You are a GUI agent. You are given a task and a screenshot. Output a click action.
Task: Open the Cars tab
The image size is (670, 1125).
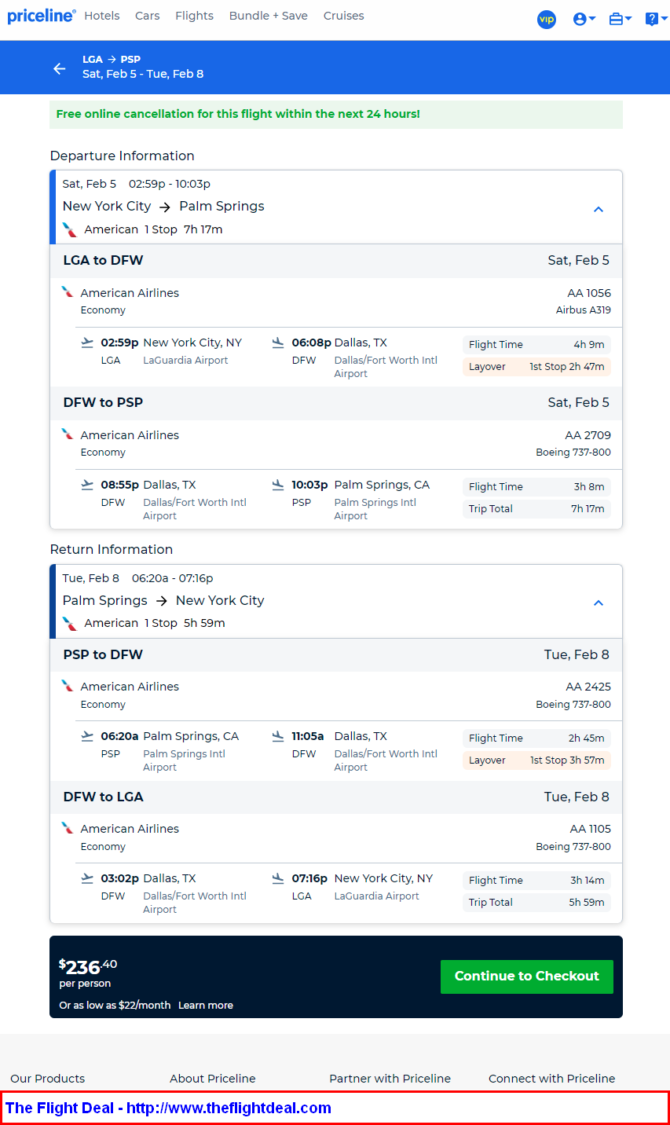point(147,16)
